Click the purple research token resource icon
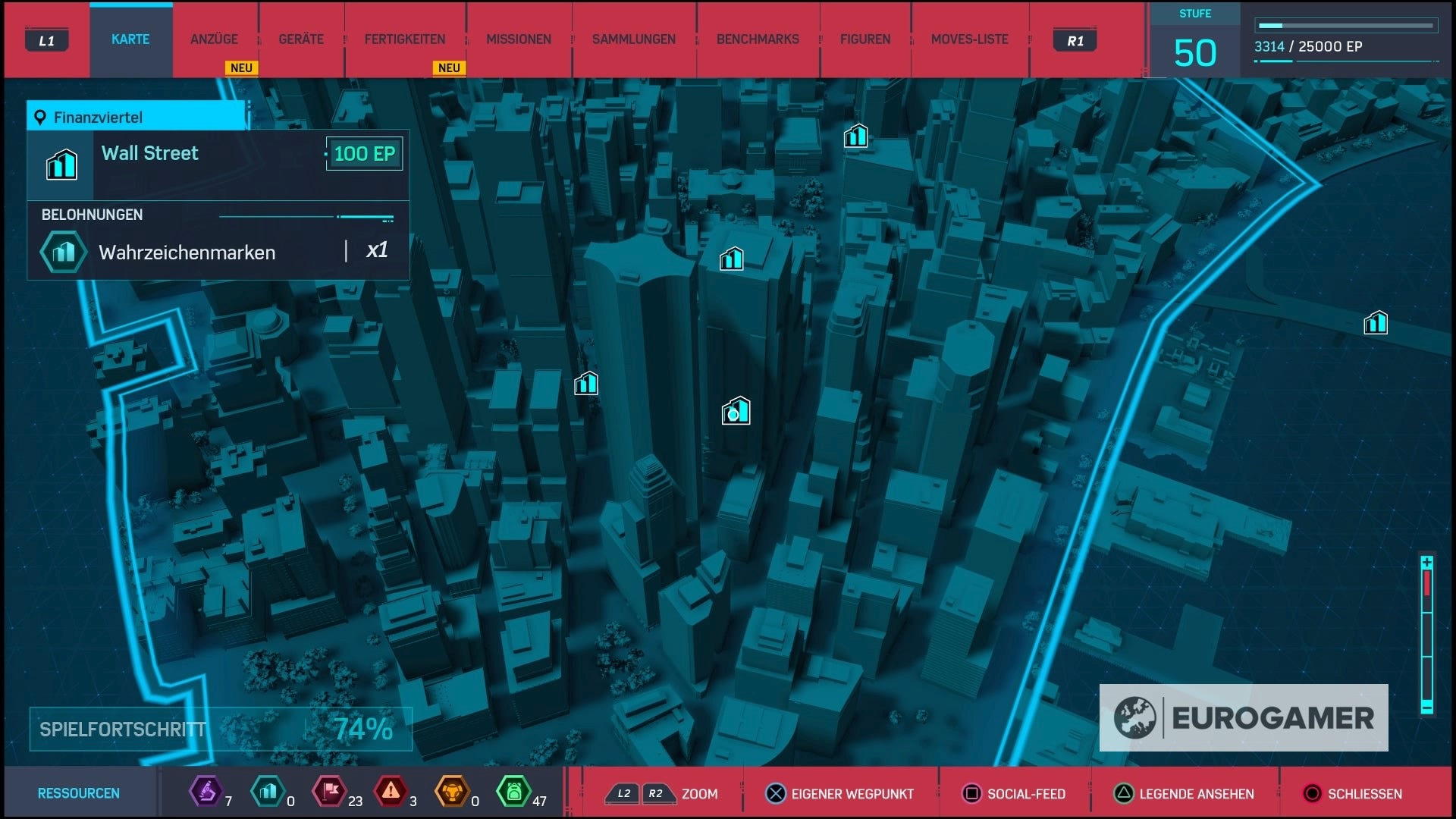This screenshot has height=819, width=1456. click(206, 792)
